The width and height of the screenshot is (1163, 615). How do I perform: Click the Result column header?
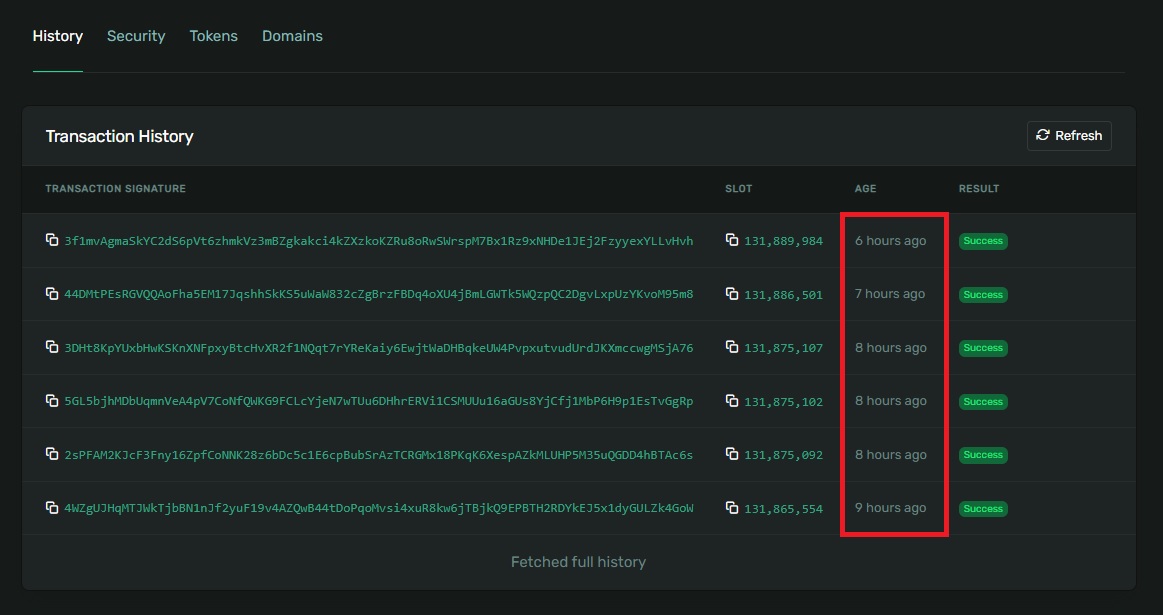click(978, 188)
